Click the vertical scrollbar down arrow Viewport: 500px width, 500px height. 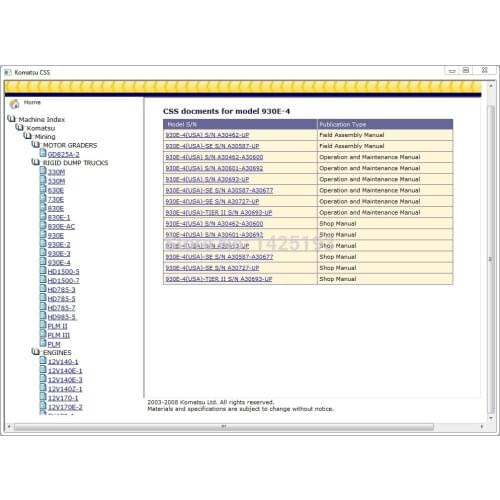(x=491, y=418)
